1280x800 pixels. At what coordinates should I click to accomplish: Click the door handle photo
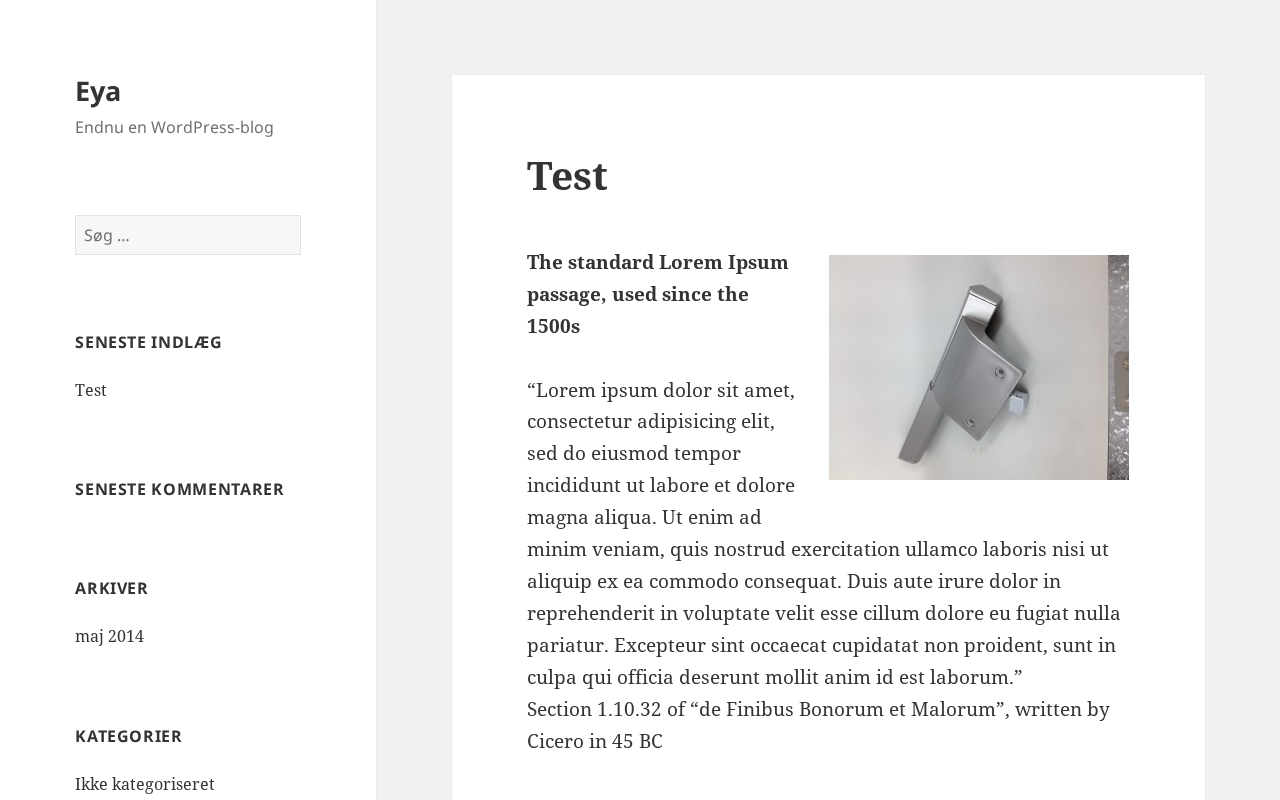tap(978, 367)
